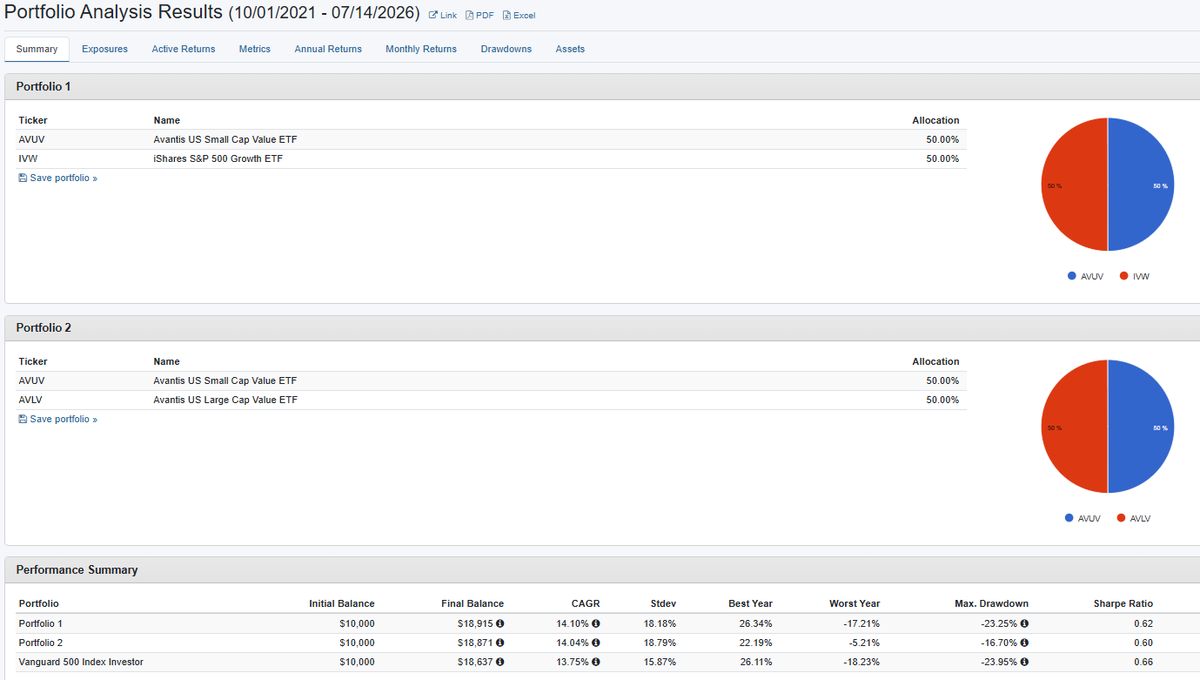This screenshot has height=680, width=1200.
Task: Open the Active Returns tab
Action: click(183, 49)
